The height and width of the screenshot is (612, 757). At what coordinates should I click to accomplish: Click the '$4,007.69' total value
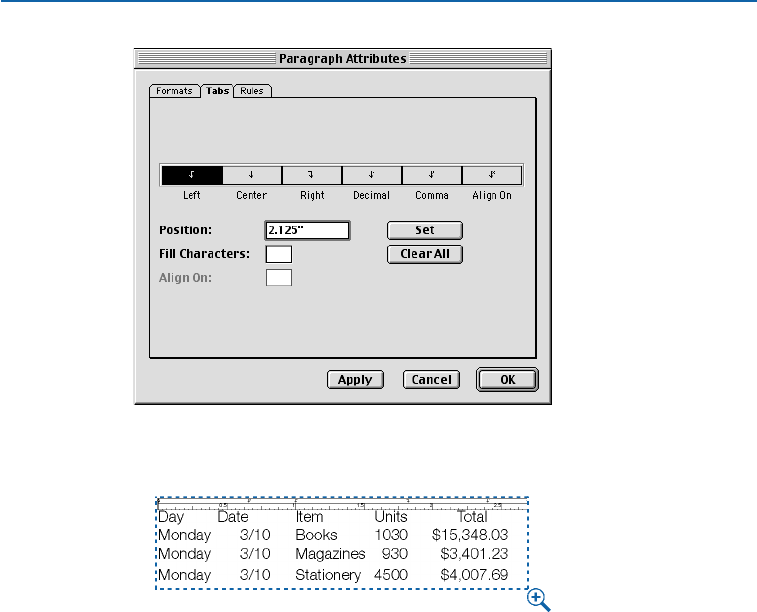click(474, 575)
